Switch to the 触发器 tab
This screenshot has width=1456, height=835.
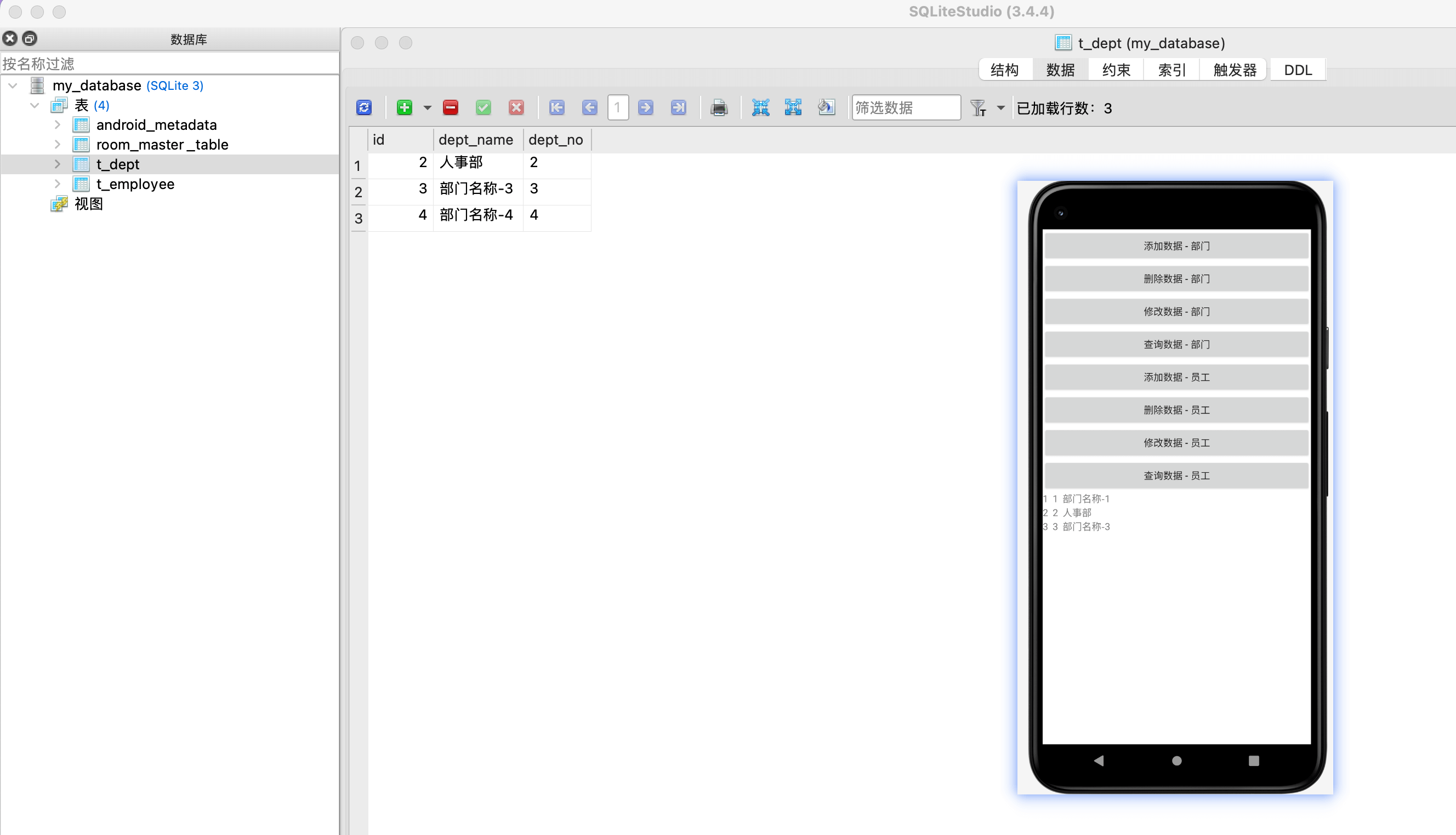click(x=1235, y=70)
